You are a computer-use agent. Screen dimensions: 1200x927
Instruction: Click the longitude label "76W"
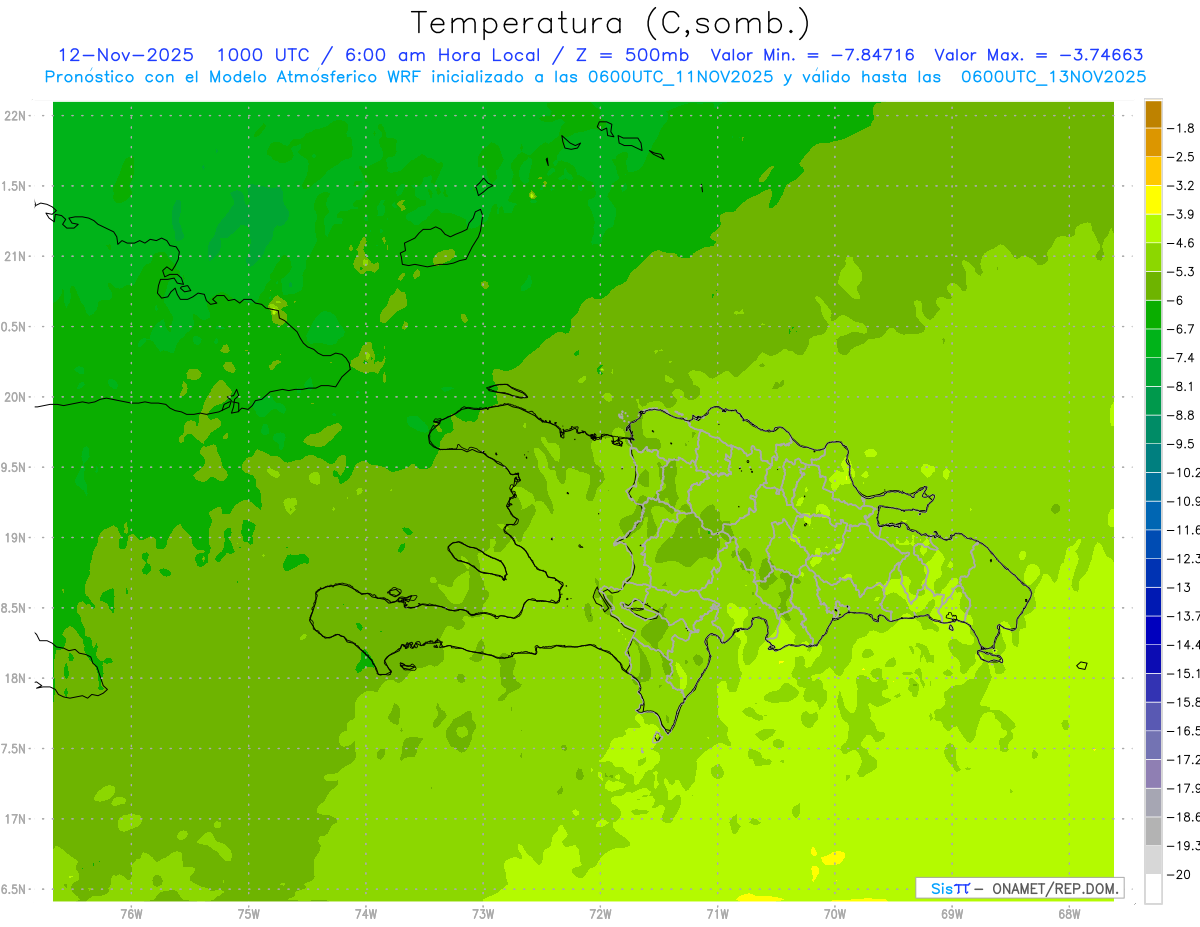131,914
